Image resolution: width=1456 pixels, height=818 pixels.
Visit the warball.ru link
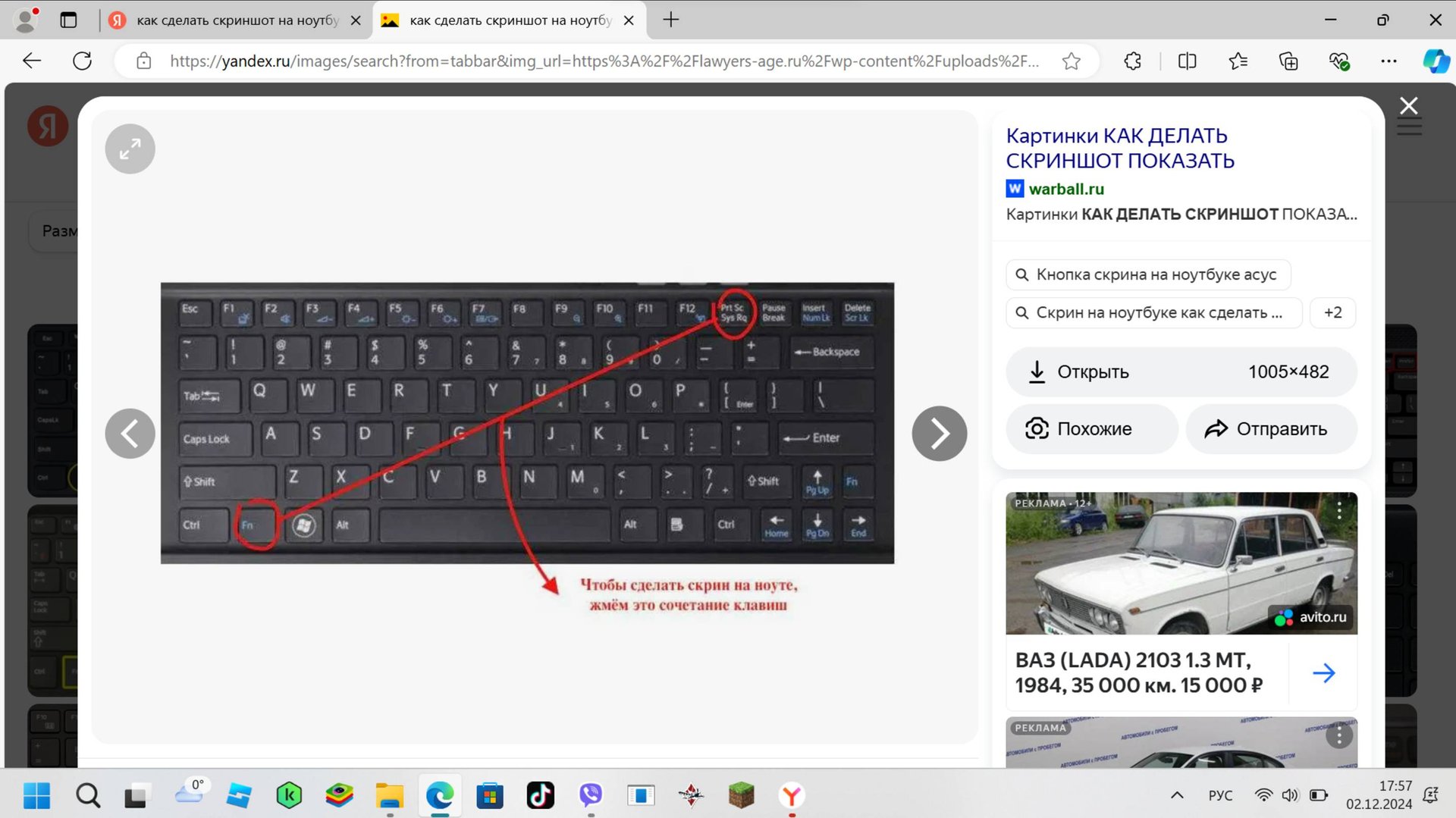(1066, 189)
